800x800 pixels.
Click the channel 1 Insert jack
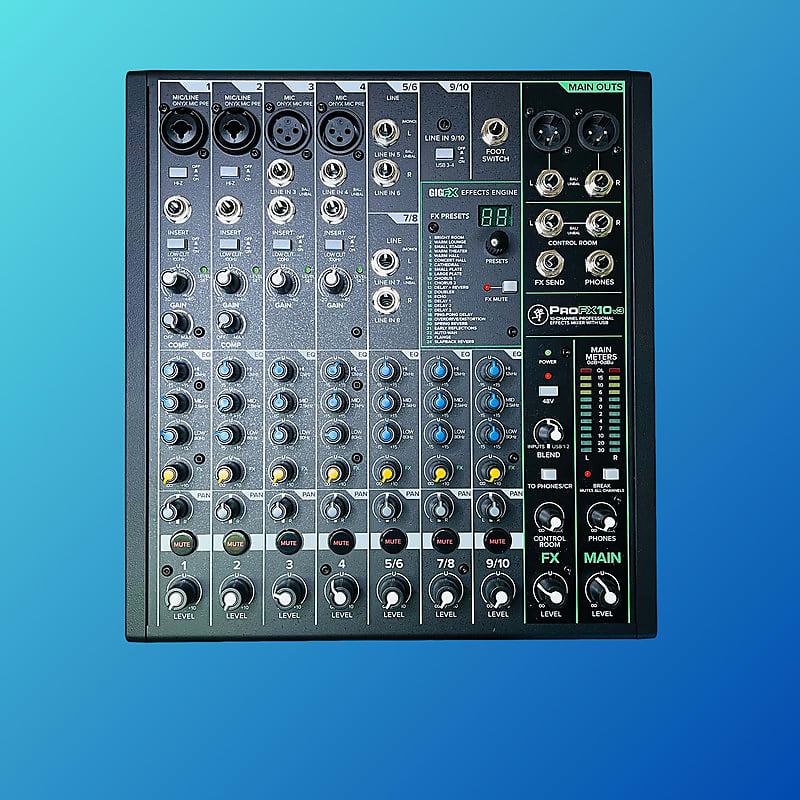pyautogui.click(x=178, y=209)
